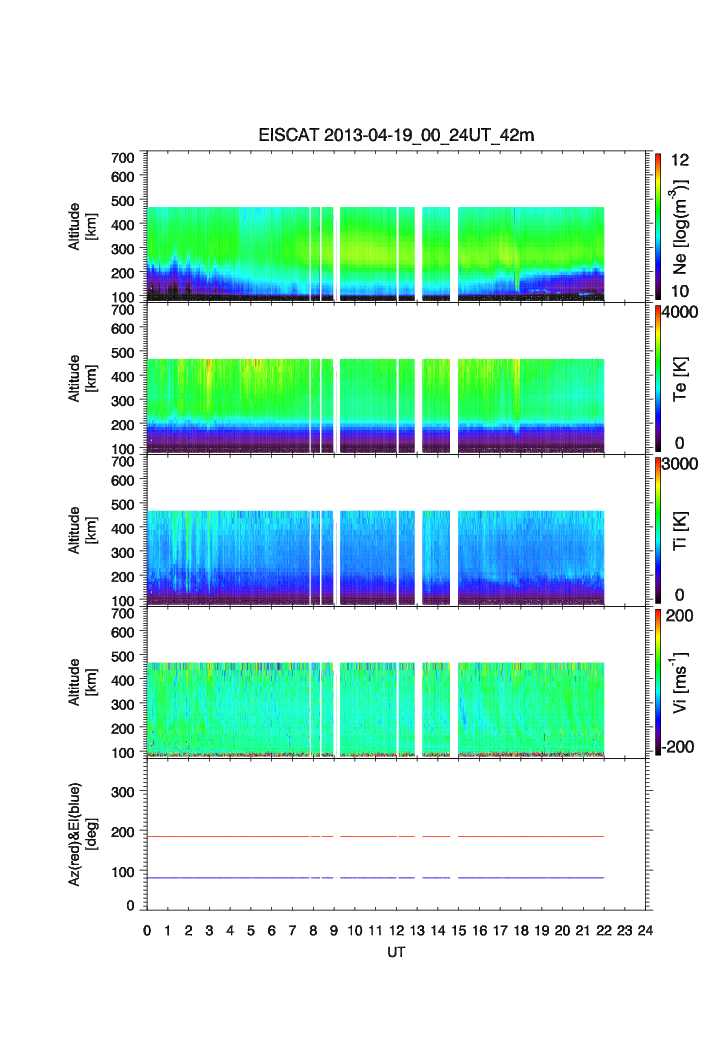708x1062 pixels.
Task: Click the Az(red)&El(blue) [deg] axis label
Action: tap(83, 834)
